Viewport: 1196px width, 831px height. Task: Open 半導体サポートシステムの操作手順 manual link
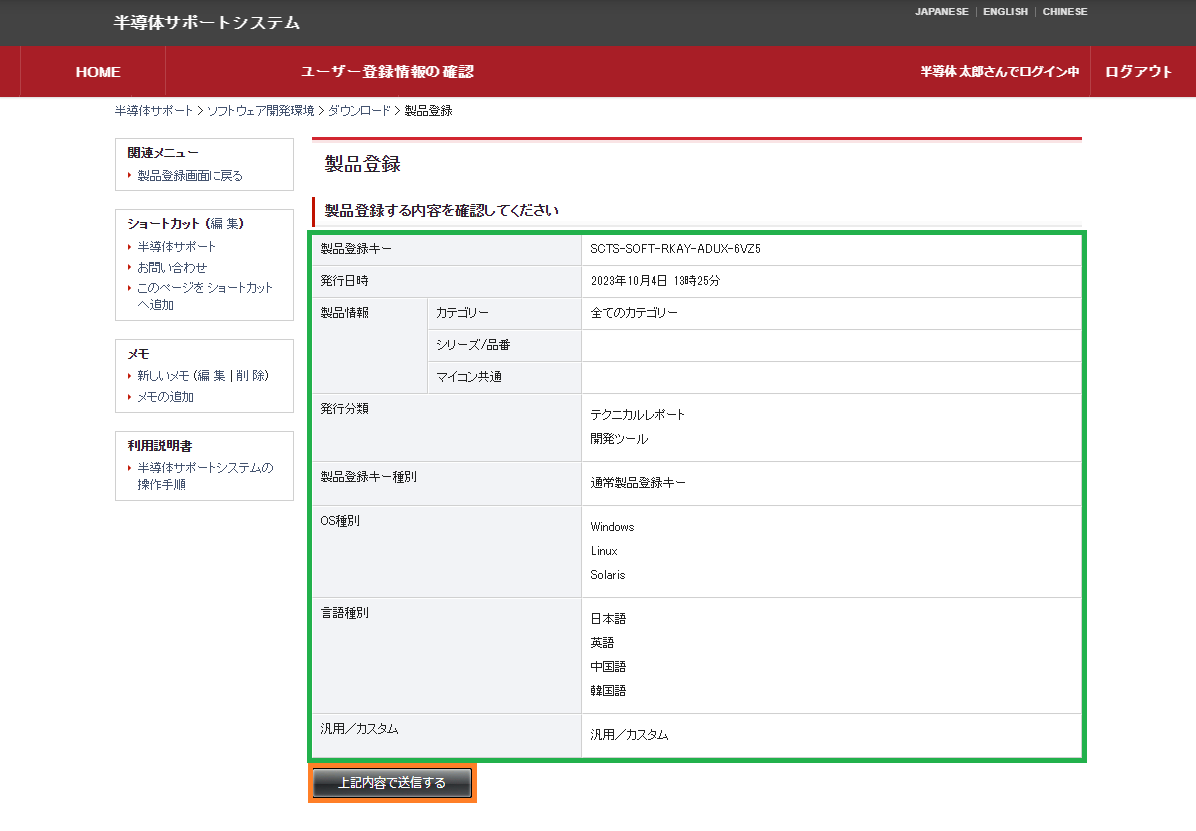coord(205,476)
